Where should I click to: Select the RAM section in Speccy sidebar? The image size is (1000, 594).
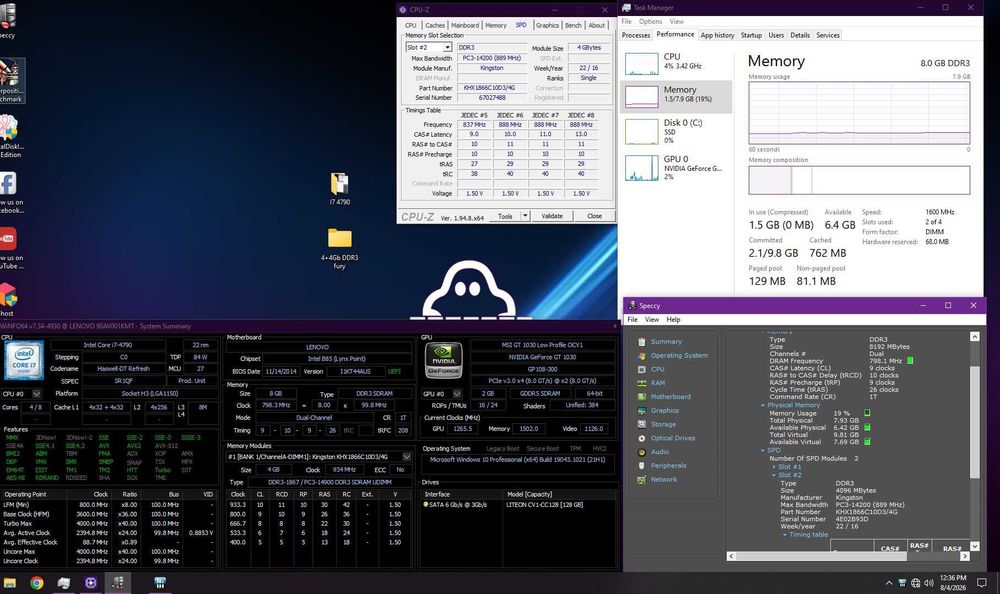click(658, 383)
